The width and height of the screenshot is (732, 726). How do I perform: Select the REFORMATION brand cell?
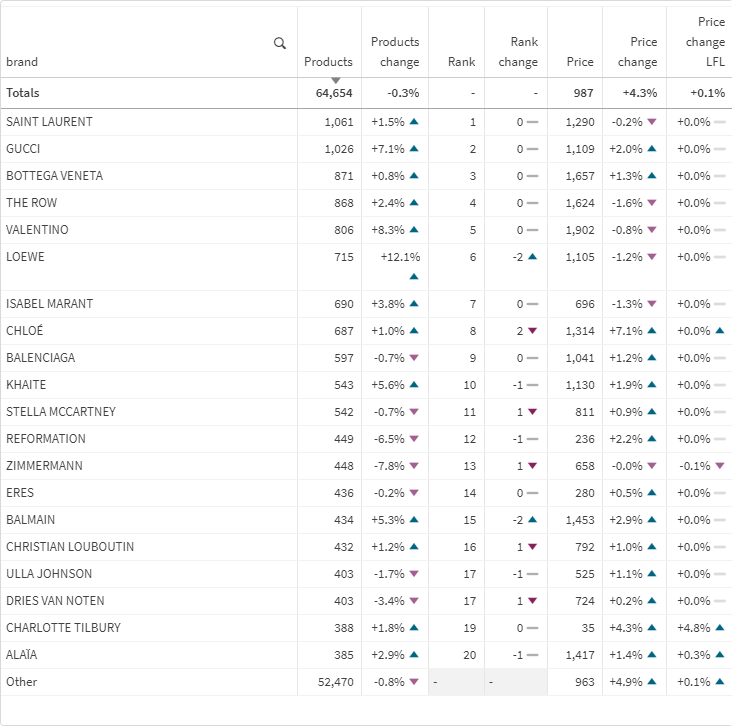149,439
